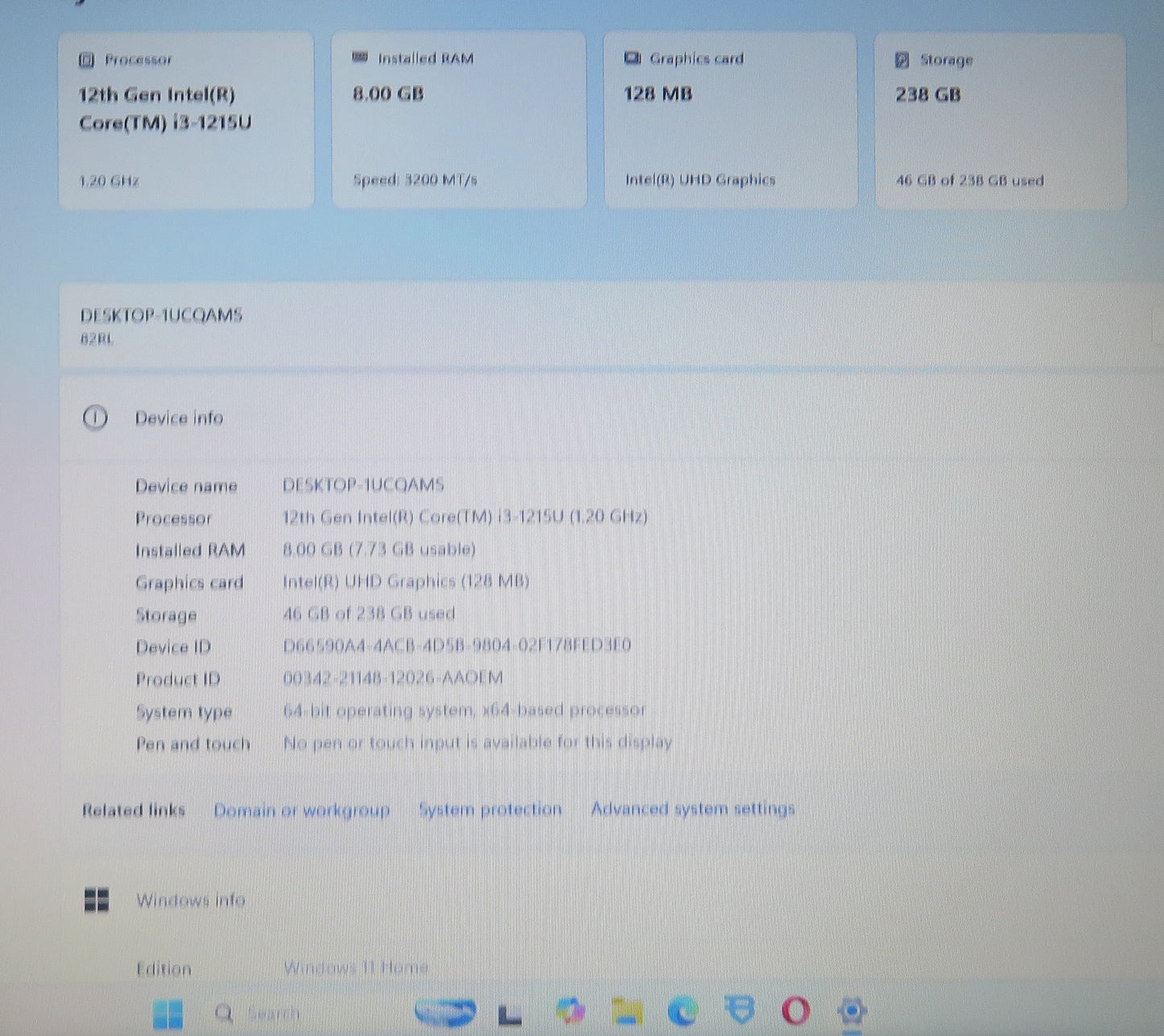Click the System type label
Screen dimensions: 1164x1036
click(184, 712)
